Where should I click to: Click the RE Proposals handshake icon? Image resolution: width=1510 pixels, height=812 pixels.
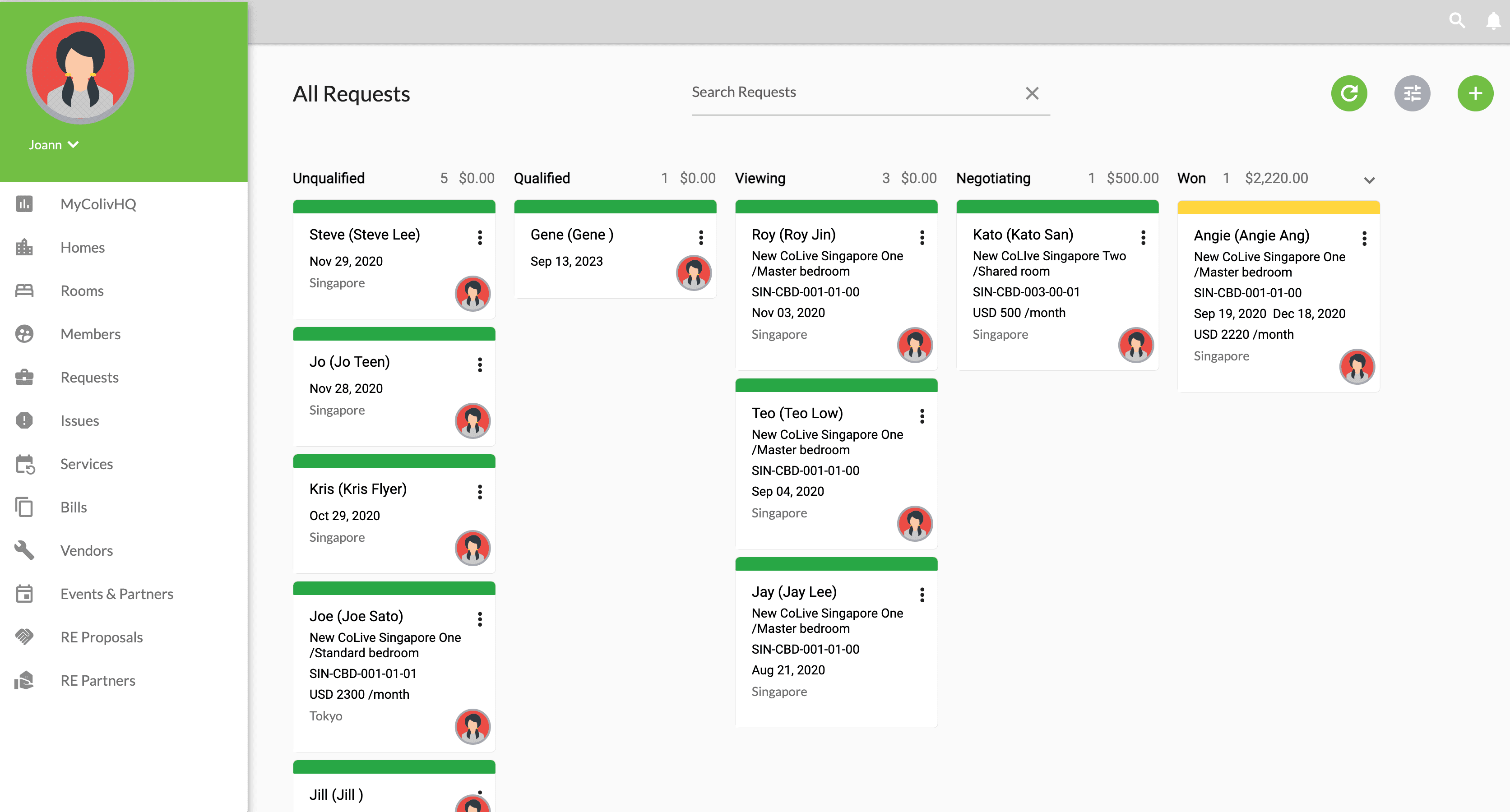24,637
